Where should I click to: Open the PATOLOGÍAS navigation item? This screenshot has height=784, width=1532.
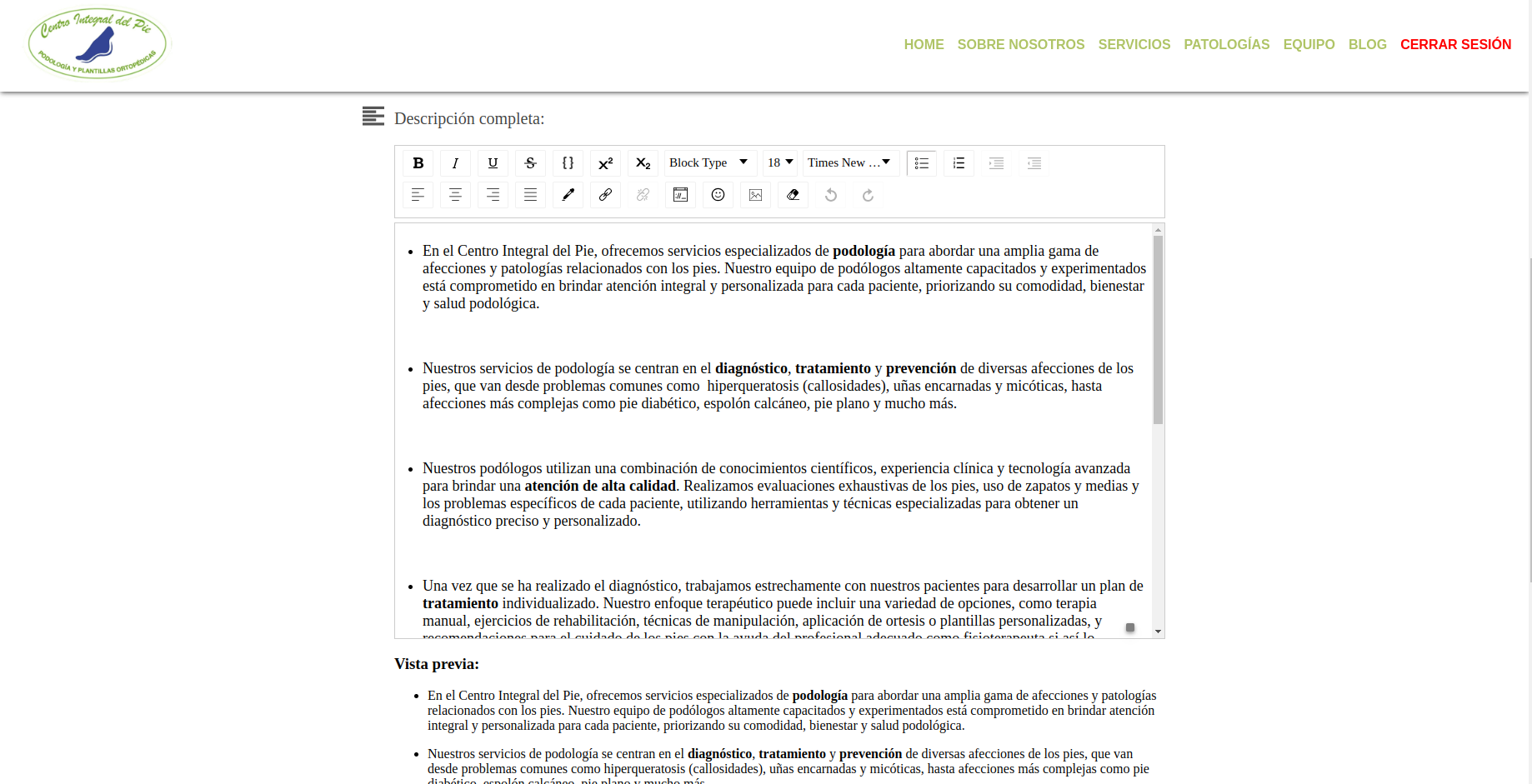[x=1226, y=45]
